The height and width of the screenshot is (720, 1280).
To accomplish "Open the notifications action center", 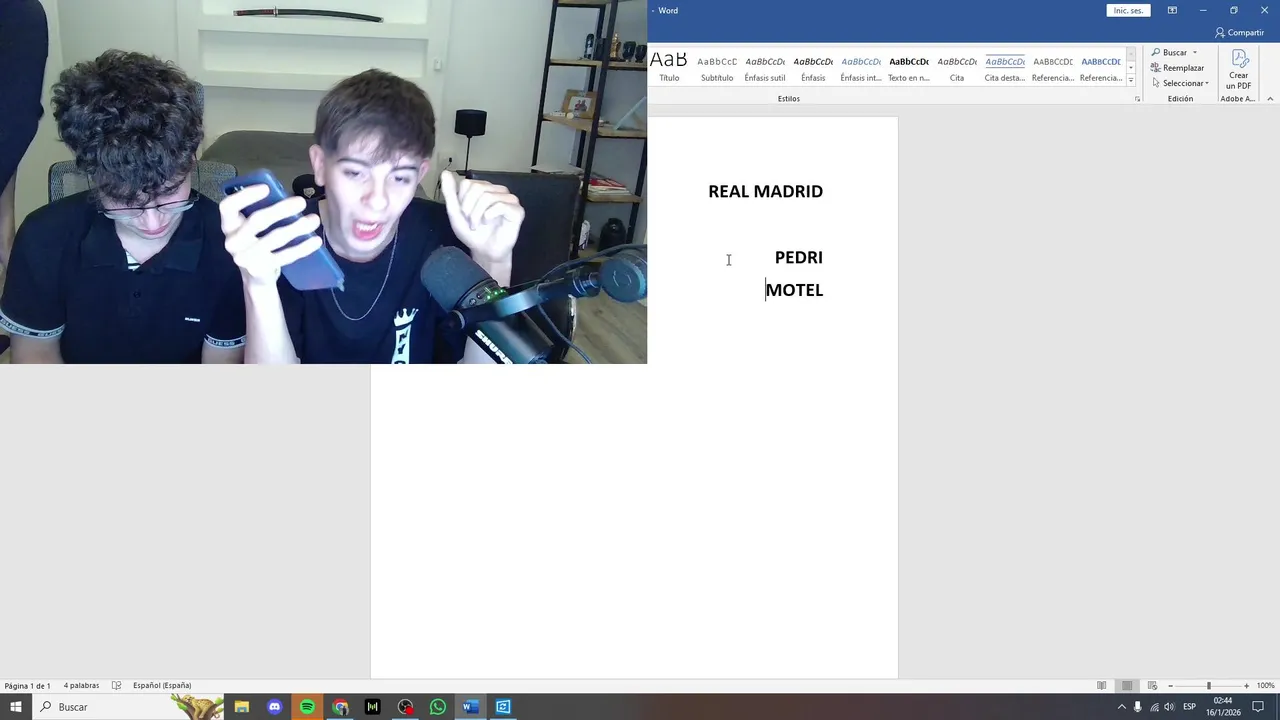I will pos(1258,707).
